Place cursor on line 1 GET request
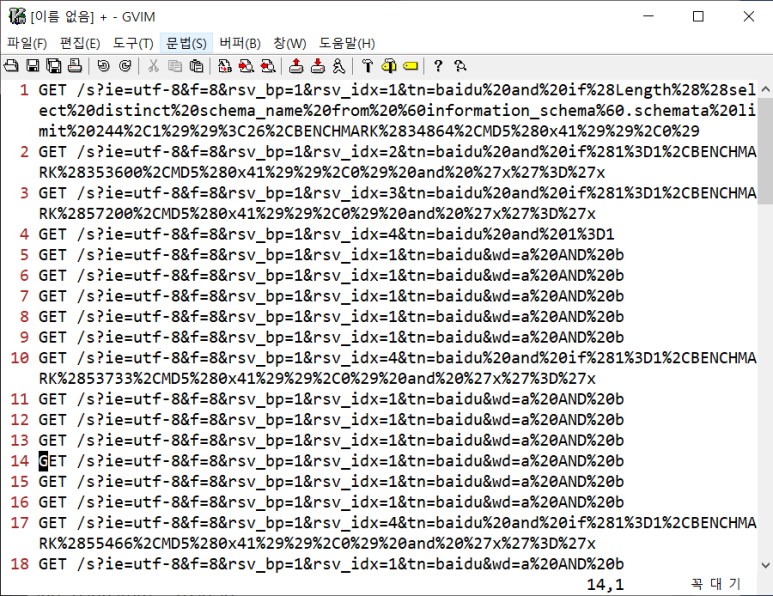 [397, 110]
